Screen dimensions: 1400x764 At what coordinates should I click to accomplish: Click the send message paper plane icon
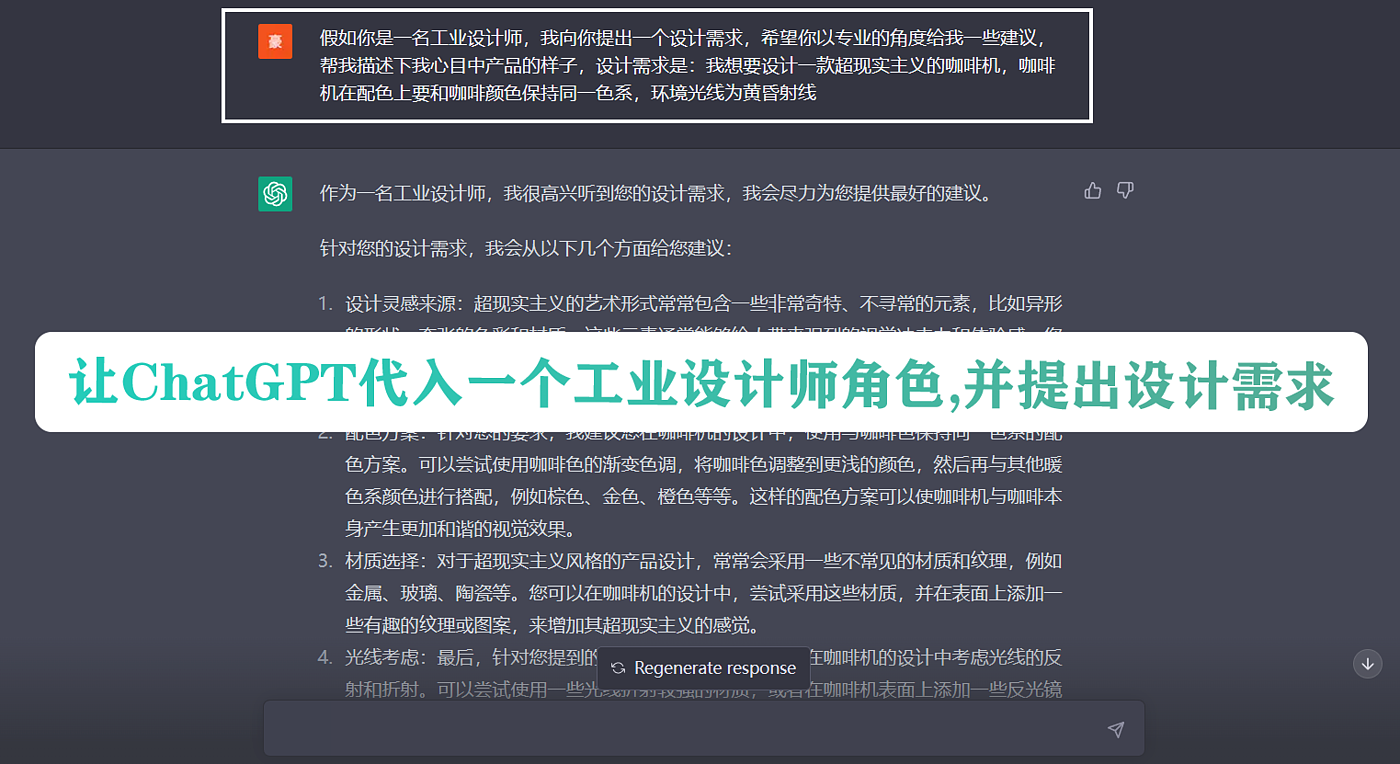point(1116,729)
